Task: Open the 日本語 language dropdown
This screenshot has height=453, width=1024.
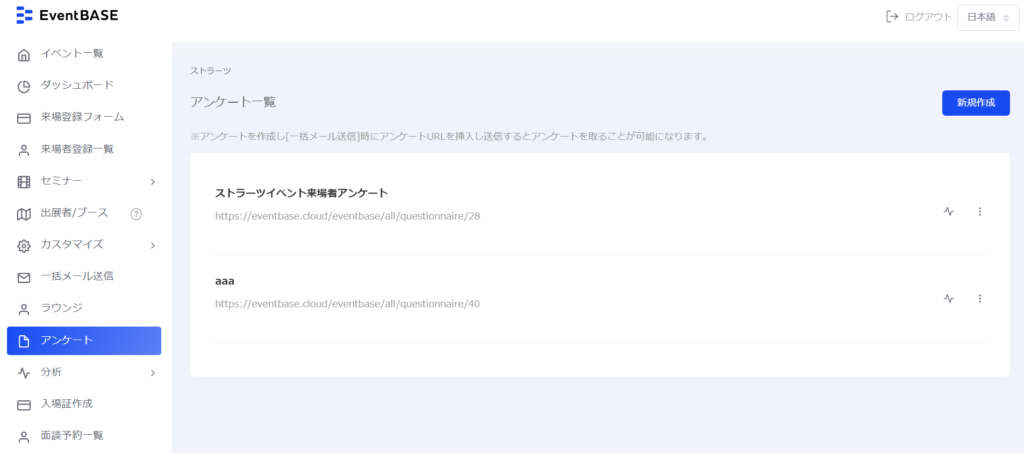Action: (988, 18)
